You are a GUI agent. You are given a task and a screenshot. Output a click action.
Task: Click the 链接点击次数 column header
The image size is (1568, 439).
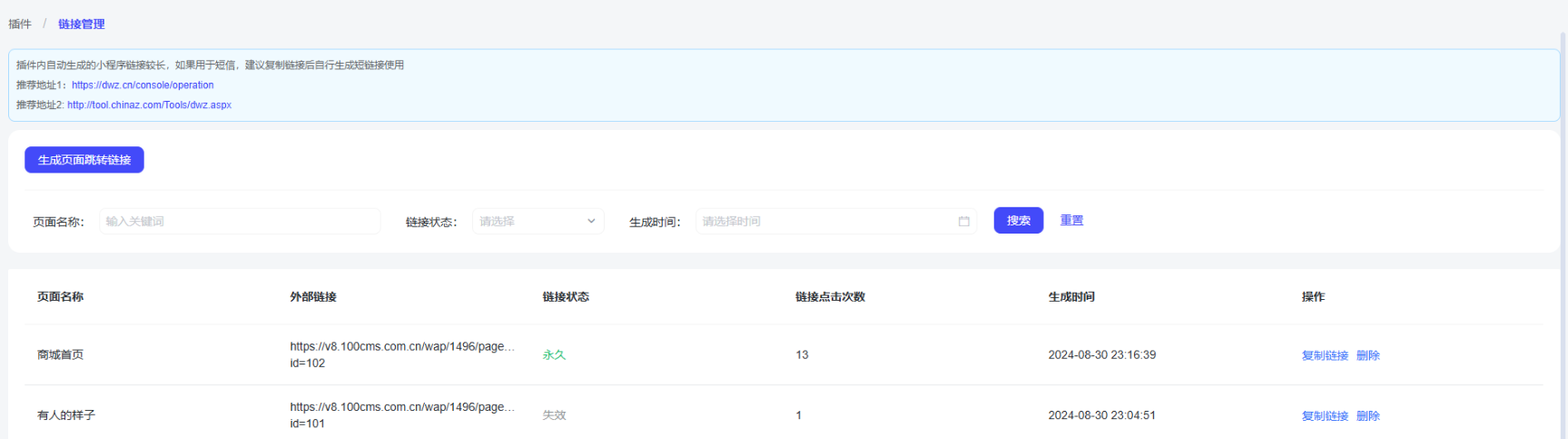click(x=830, y=297)
